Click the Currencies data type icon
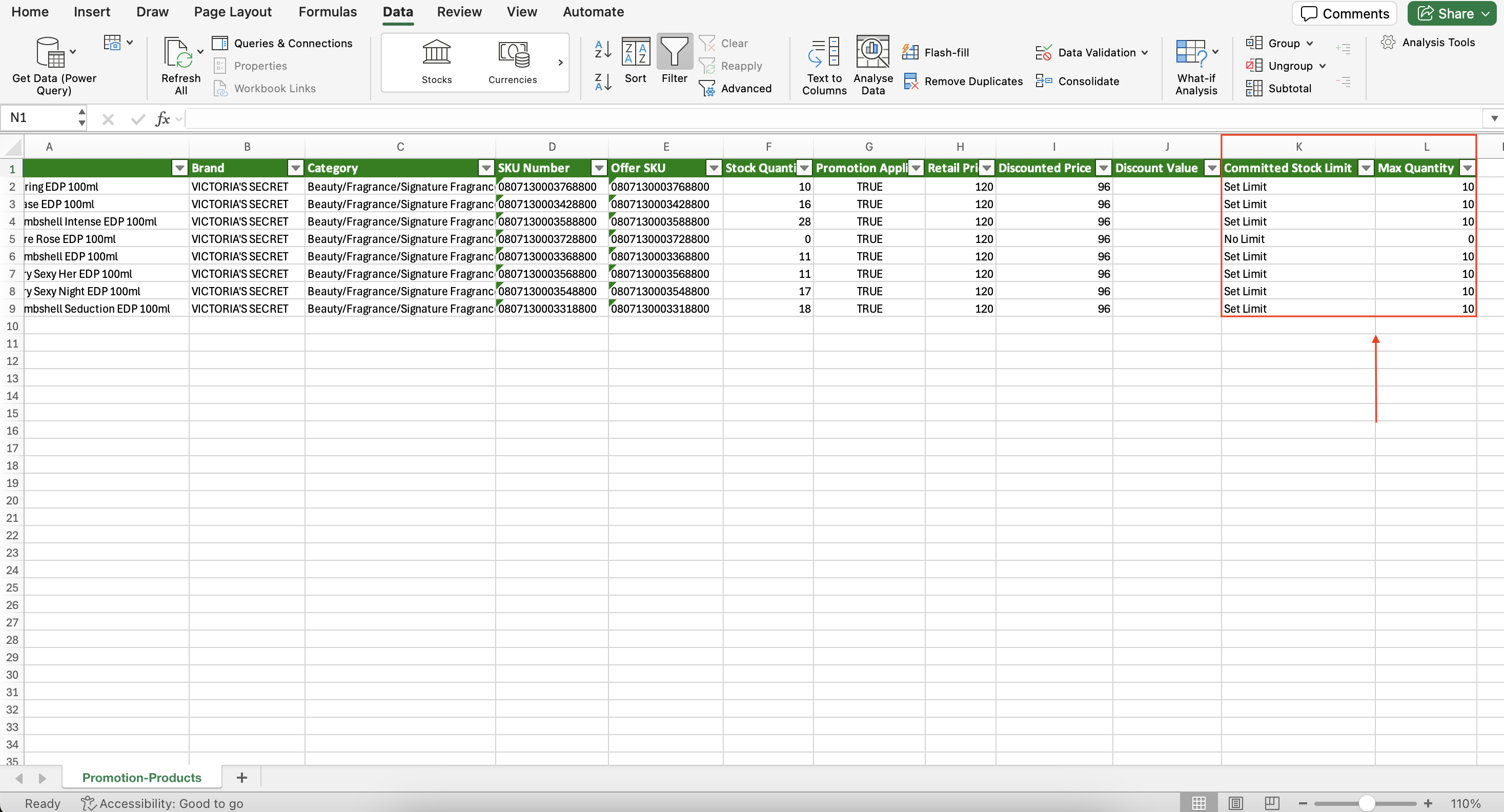1504x812 pixels. point(513,54)
